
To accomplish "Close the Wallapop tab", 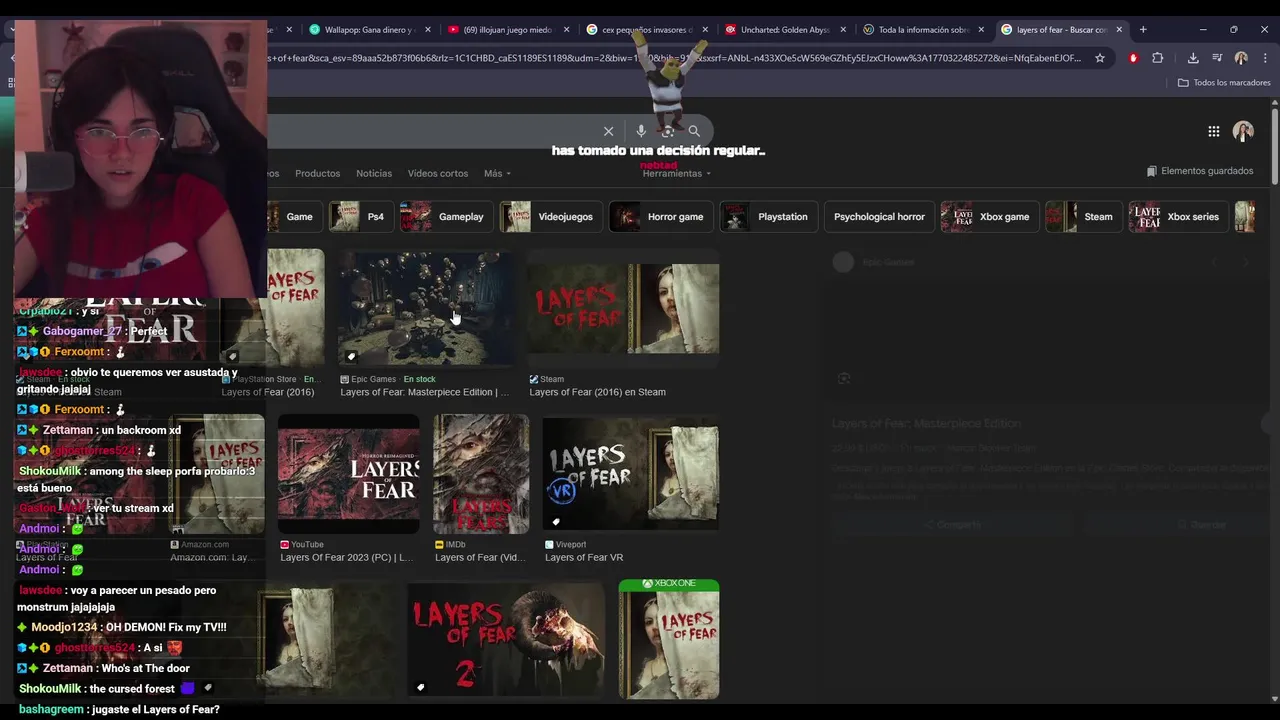I will pos(428,30).
